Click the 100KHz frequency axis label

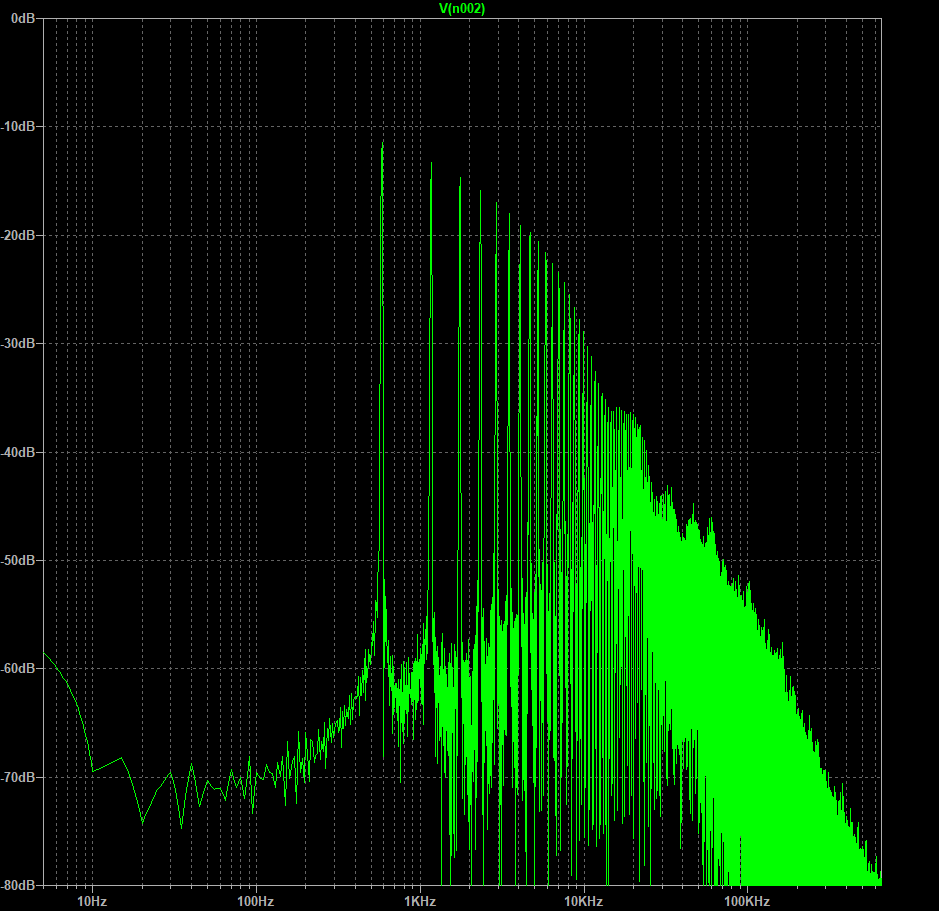click(745, 901)
